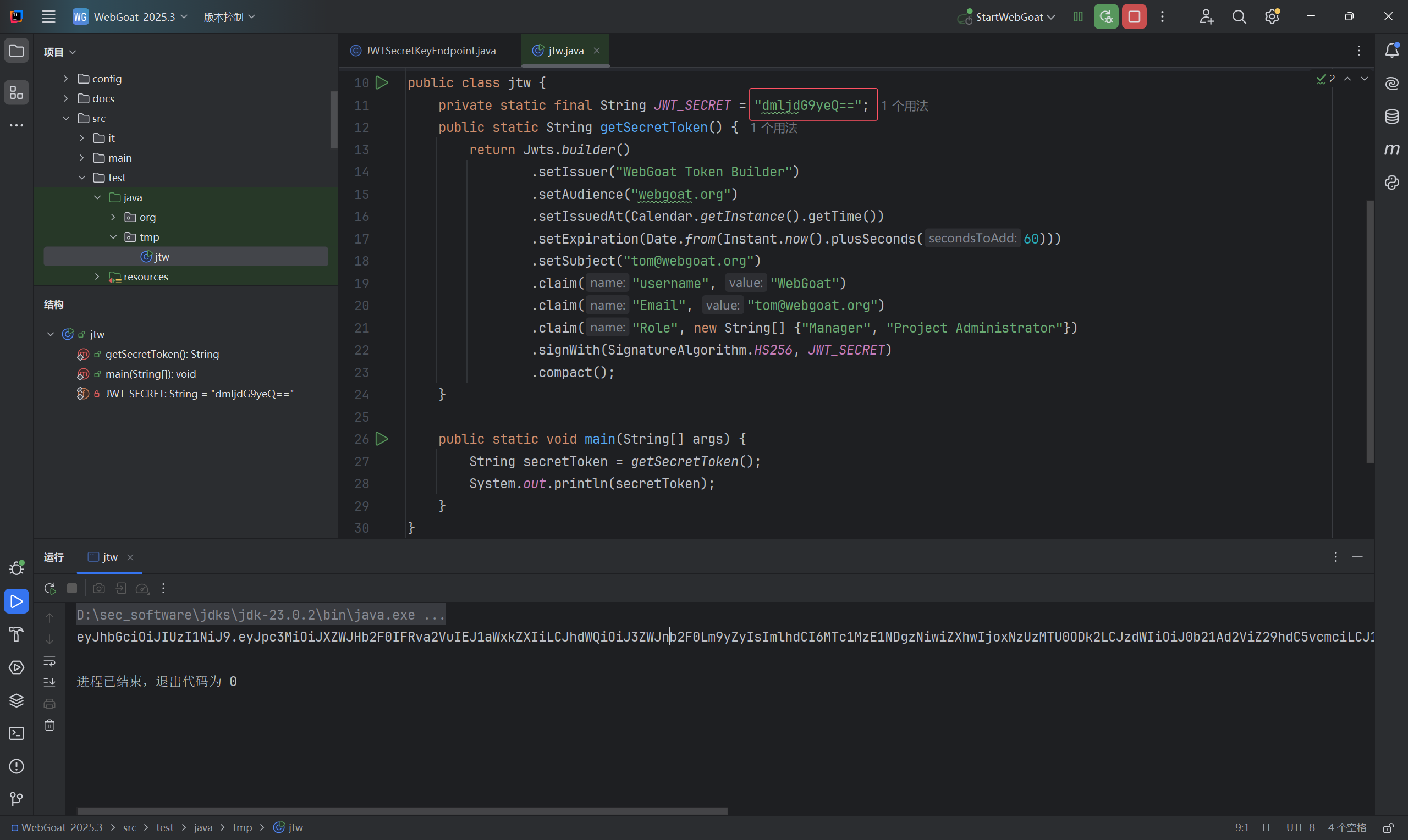Collapse the src folder
Viewport: 1408px width, 840px height.
[65, 118]
